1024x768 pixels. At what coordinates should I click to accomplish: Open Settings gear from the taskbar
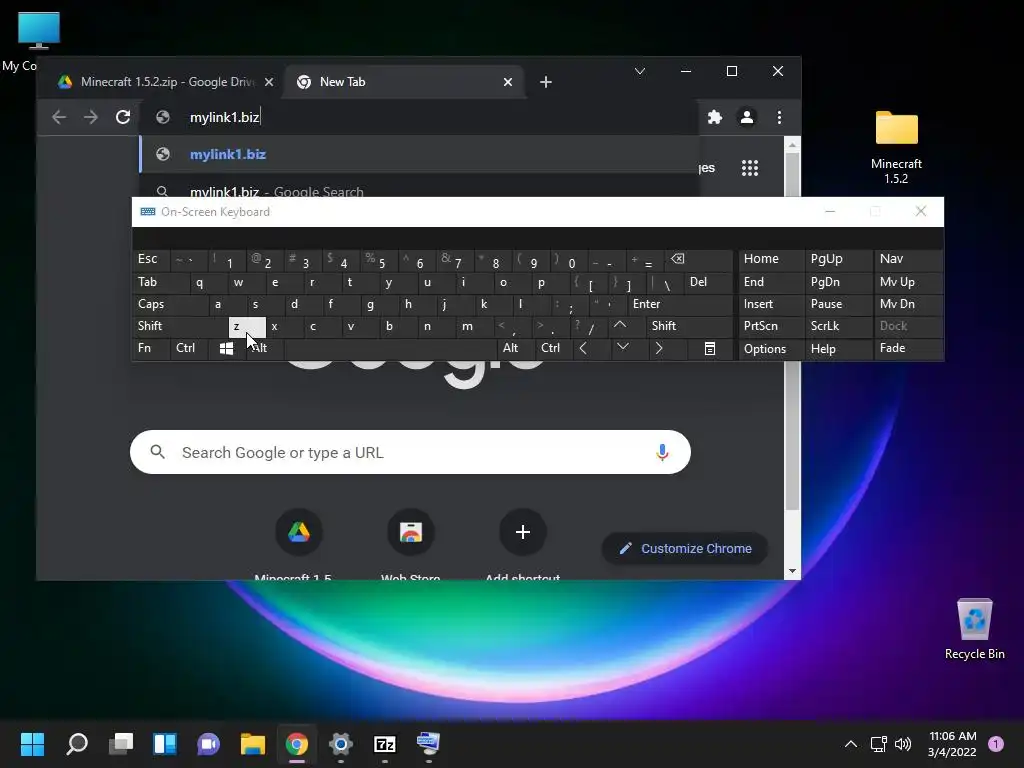(341, 744)
